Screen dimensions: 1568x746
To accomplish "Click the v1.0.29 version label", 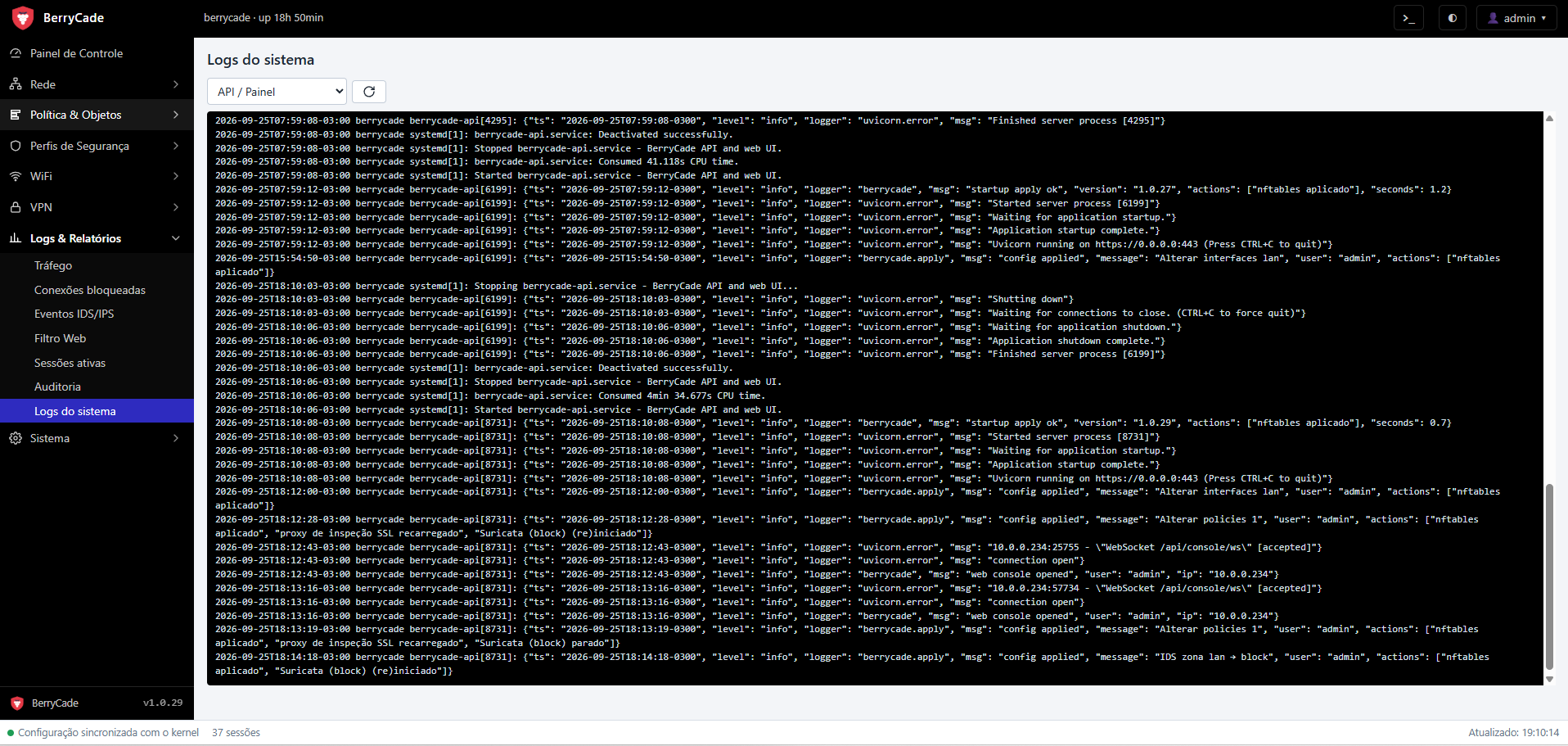I will (x=163, y=703).
